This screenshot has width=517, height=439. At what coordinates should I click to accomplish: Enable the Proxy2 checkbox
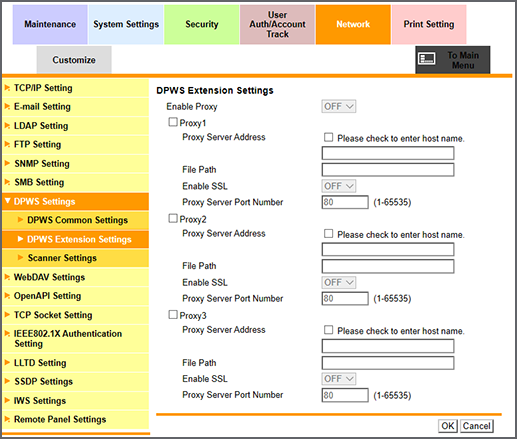click(173, 218)
